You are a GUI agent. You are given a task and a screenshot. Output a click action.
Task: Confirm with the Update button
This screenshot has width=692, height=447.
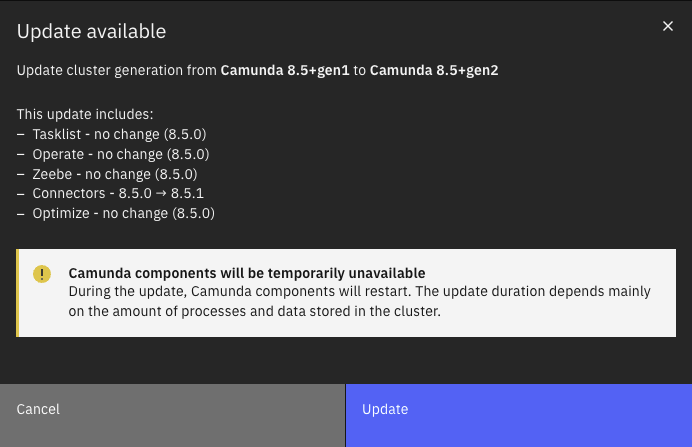click(518, 409)
